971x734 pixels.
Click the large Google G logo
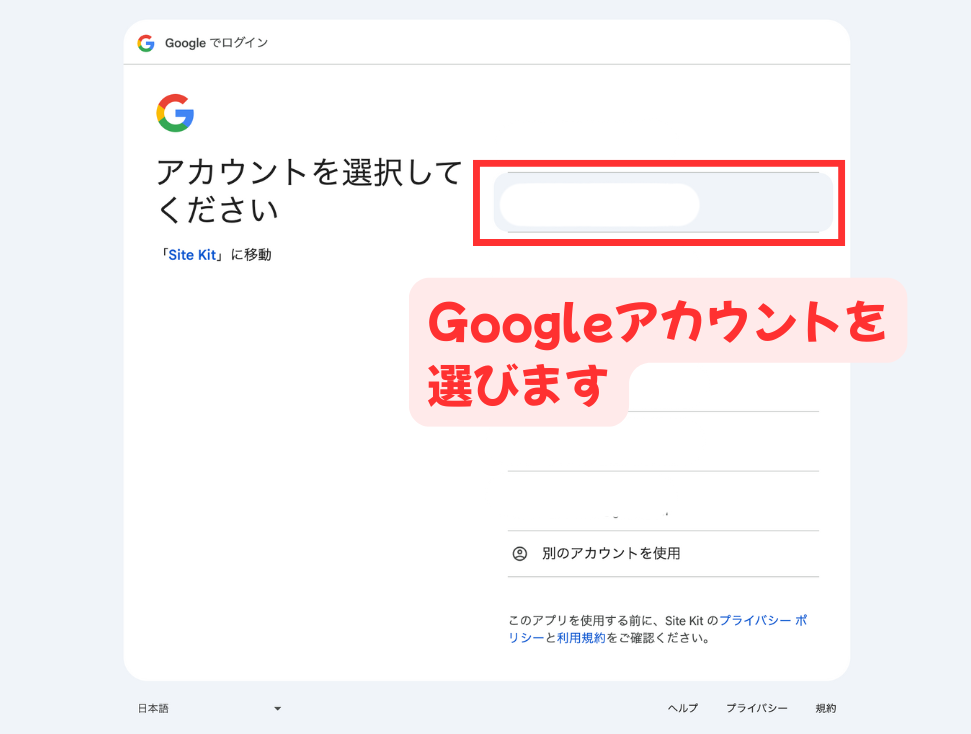[x=175, y=113]
